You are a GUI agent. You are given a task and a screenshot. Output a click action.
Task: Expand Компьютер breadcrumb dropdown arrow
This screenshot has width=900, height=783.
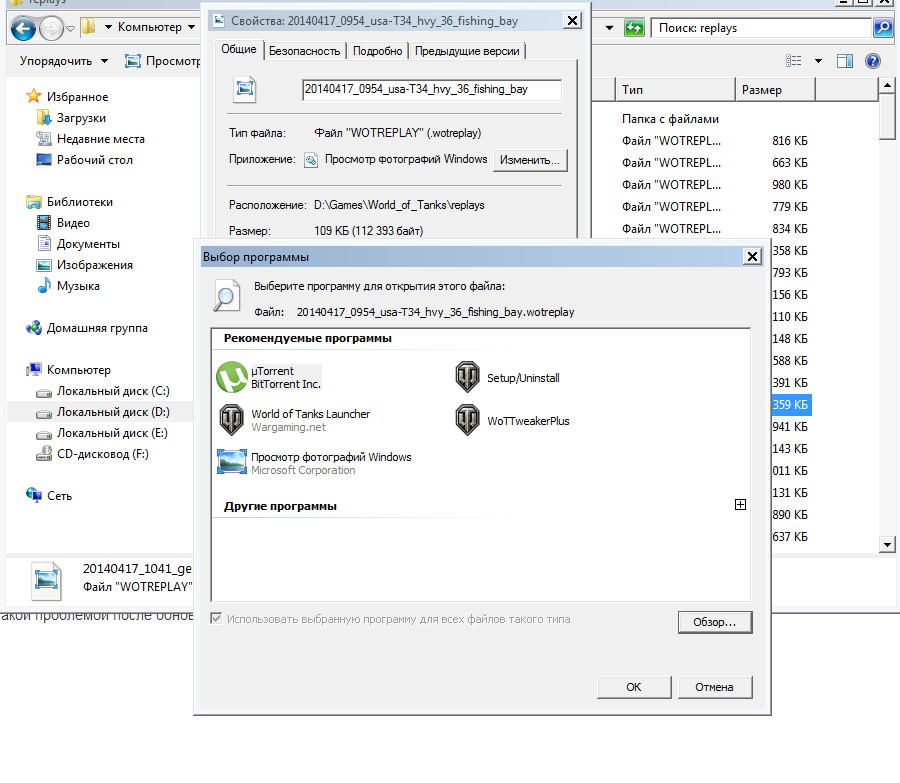pos(191,27)
